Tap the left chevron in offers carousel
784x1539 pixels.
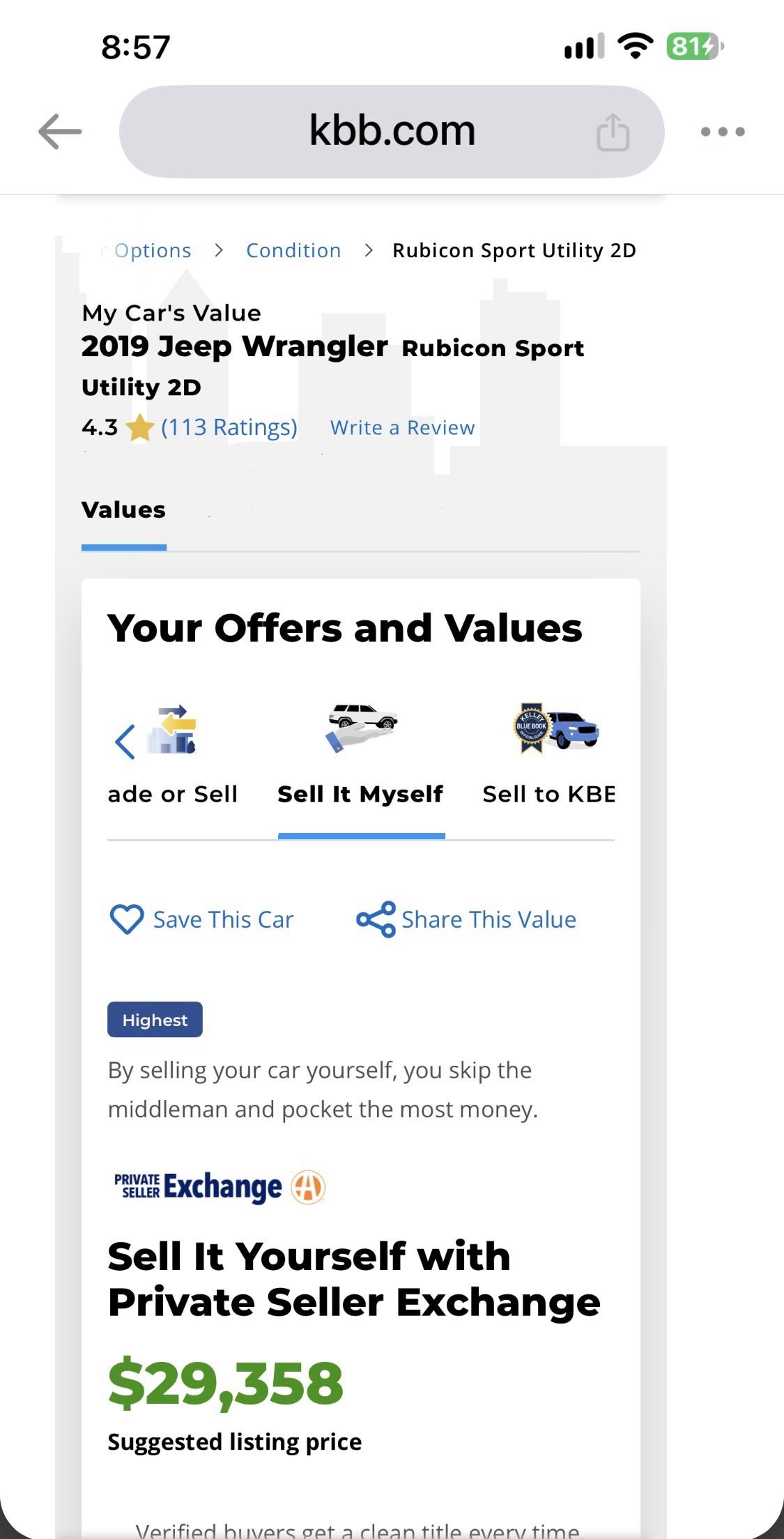[125, 741]
